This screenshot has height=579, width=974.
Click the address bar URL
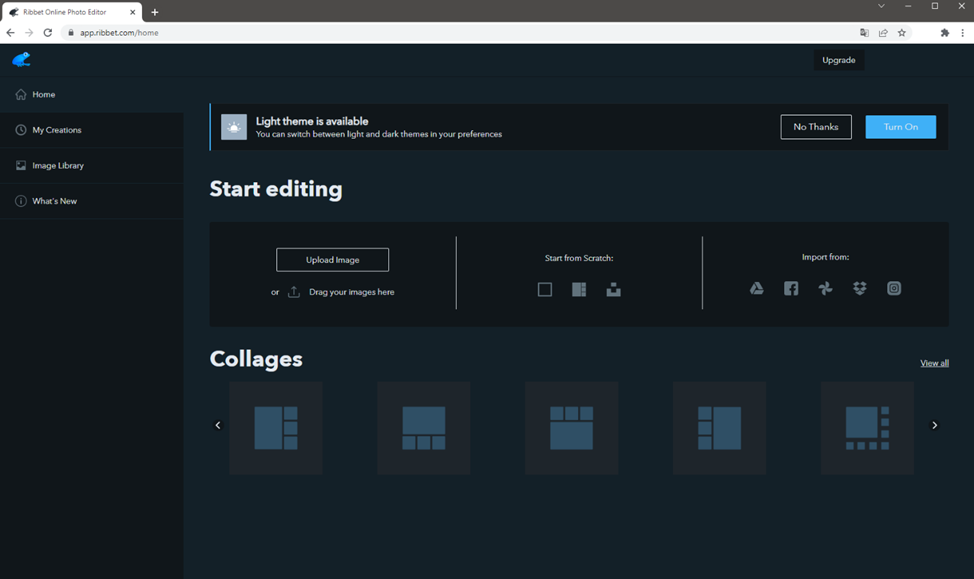(x=119, y=33)
